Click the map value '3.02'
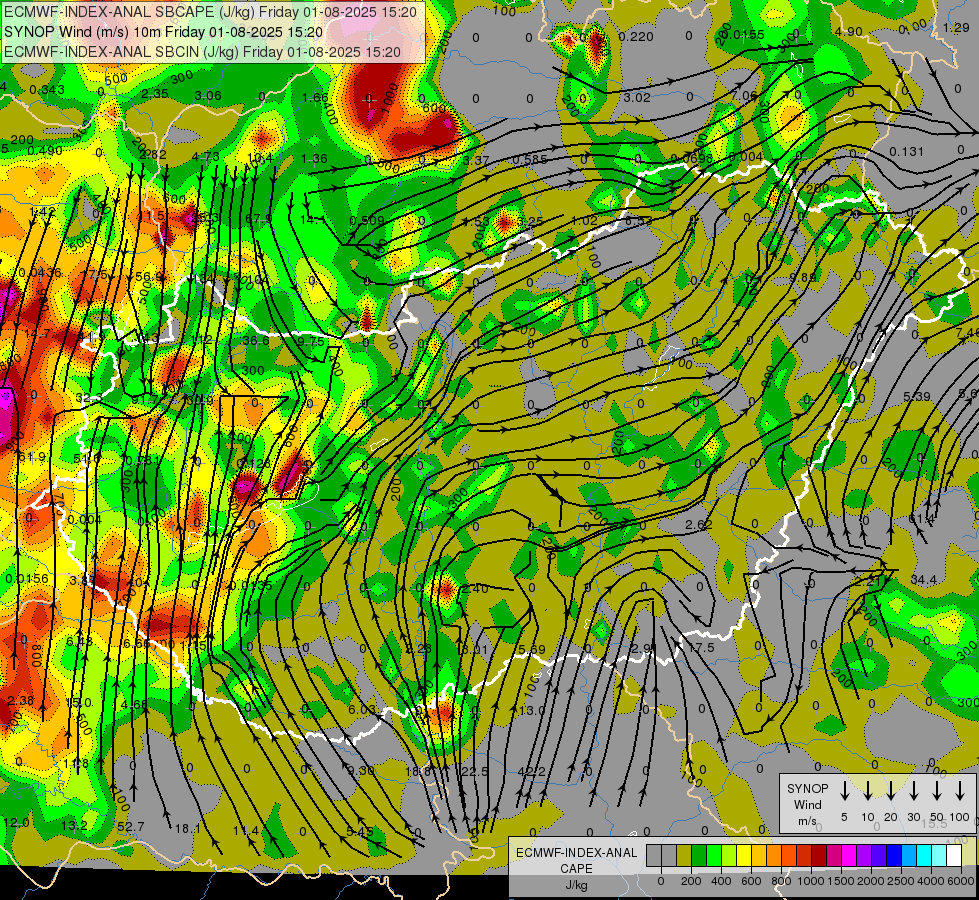The image size is (979, 900). coord(637,97)
